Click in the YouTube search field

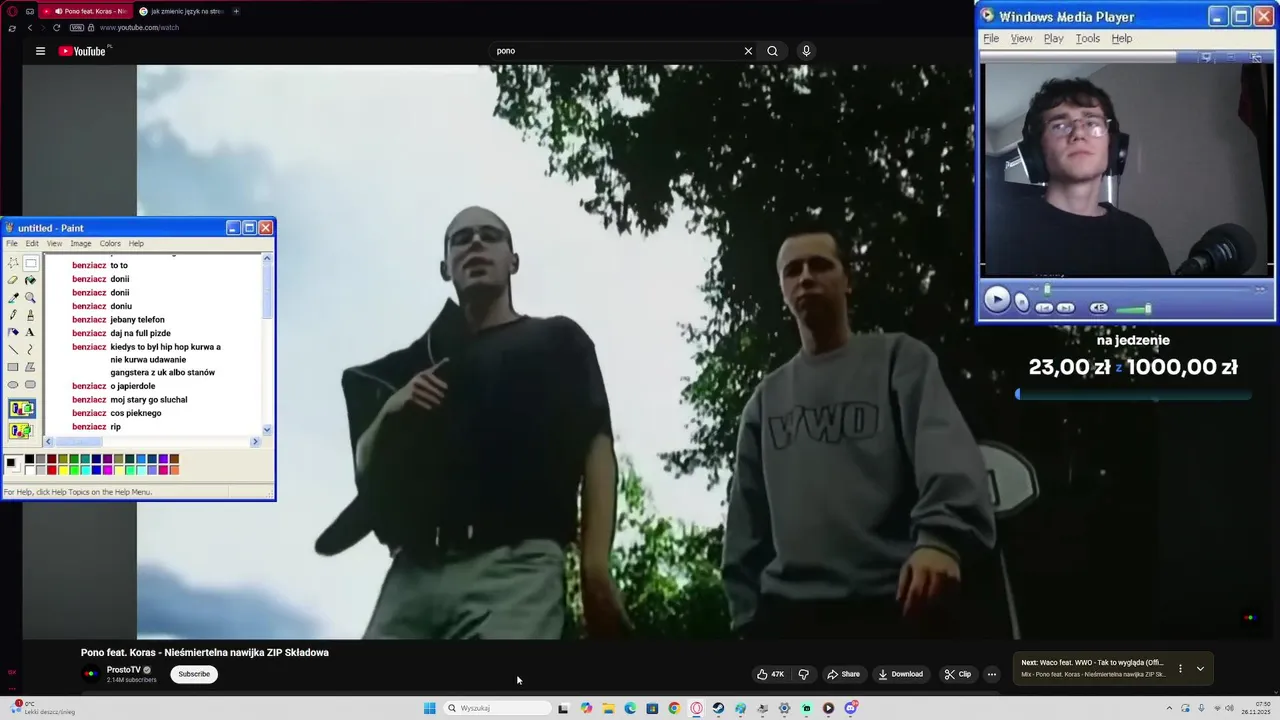pyautogui.click(x=615, y=51)
